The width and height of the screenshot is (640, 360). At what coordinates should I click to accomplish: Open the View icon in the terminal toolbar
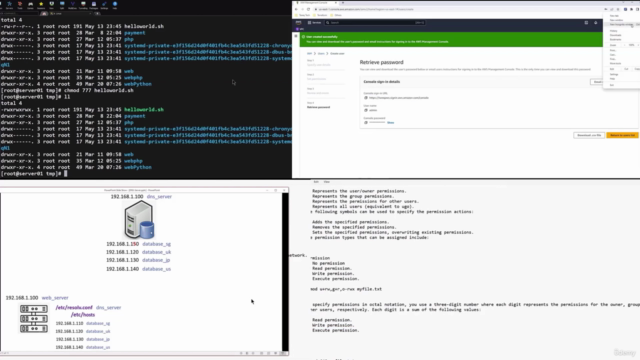[x=51, y=5]
